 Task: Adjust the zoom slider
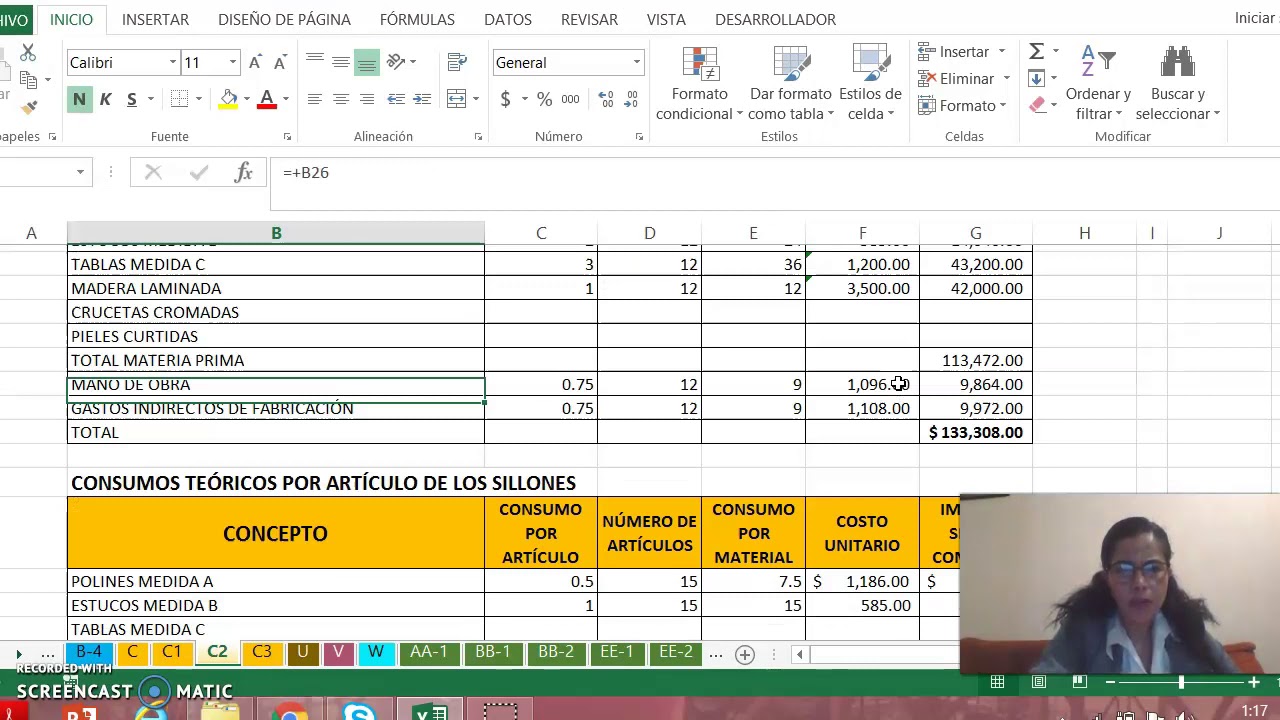[1181, 682]
